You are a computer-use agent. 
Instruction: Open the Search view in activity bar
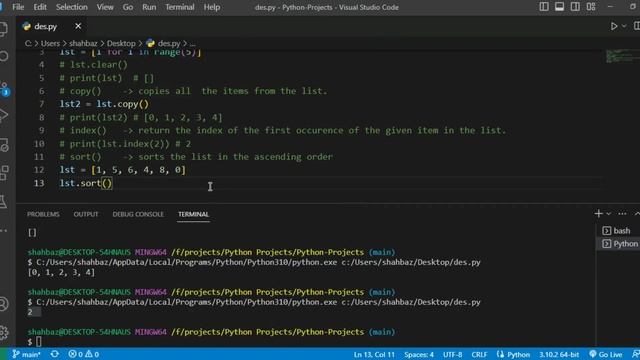pyautogui.click(x=4, y=56)
